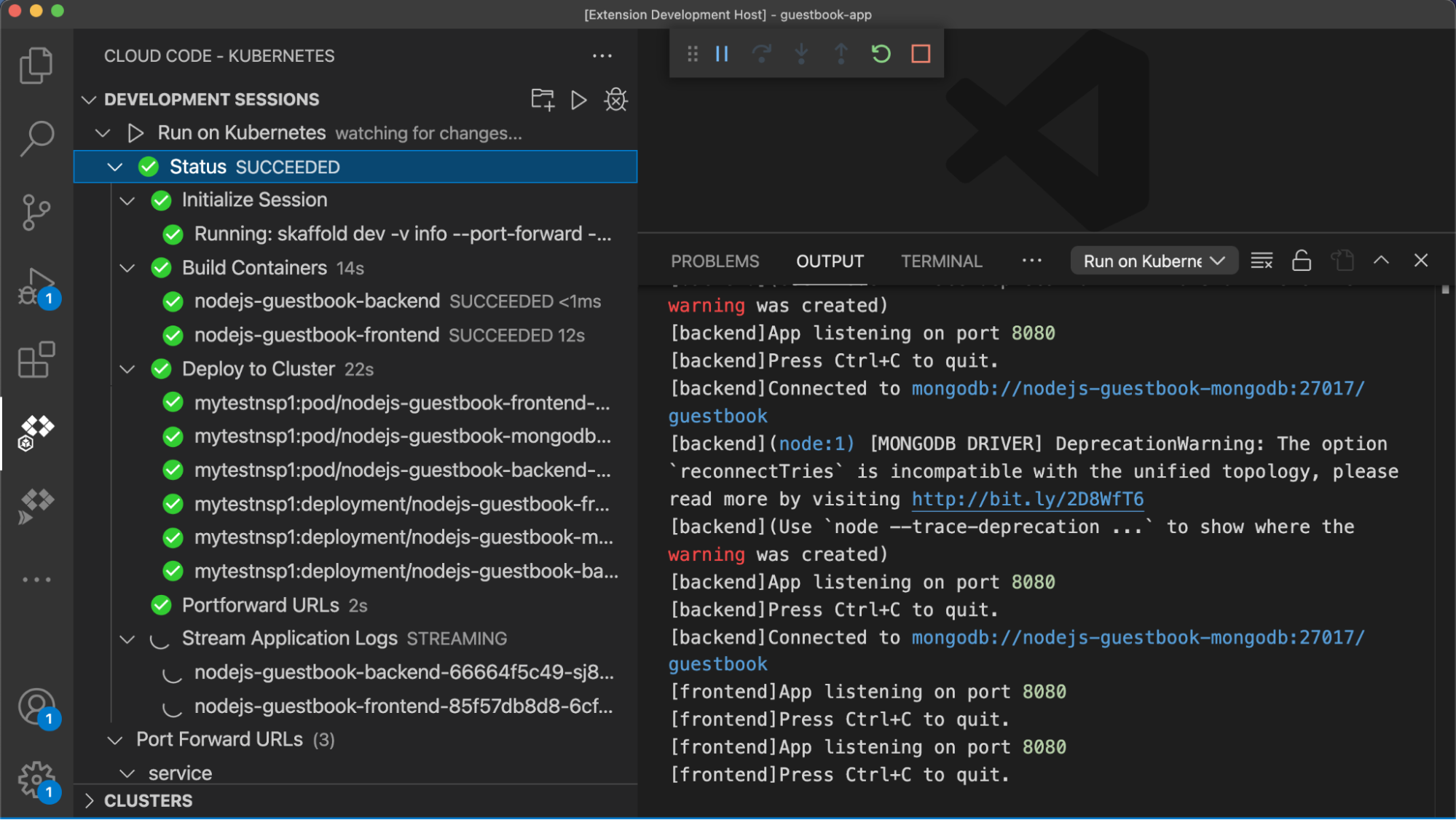Collapse the Build Containers node
1456x820 pixels.
point(127,268)
